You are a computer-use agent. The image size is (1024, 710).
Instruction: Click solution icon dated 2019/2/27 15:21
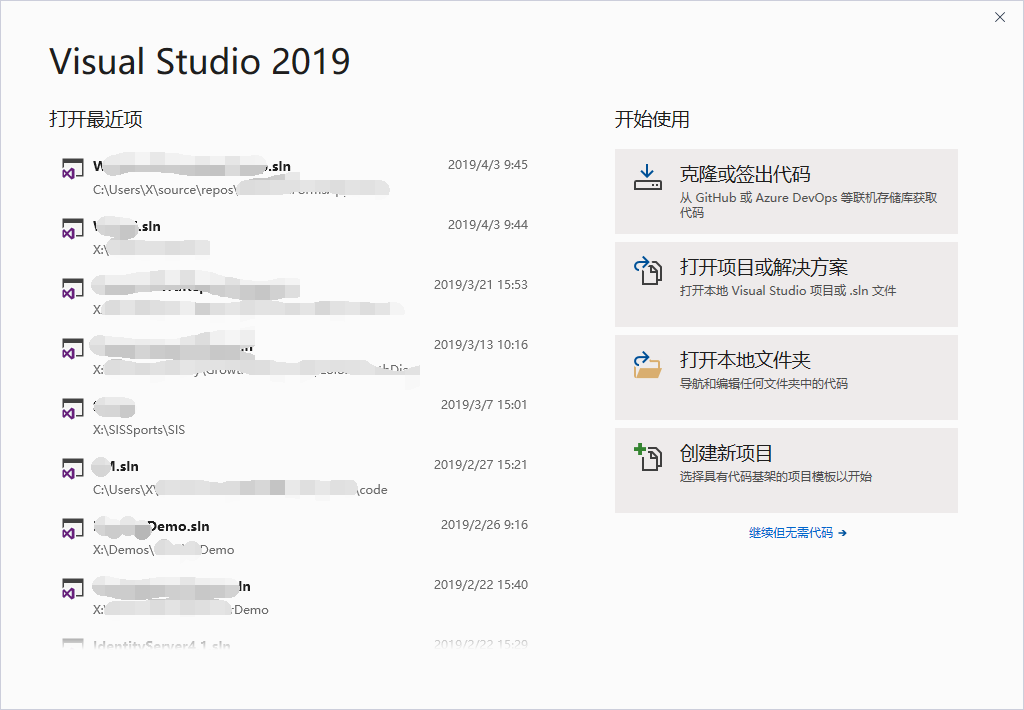[72, 468]
